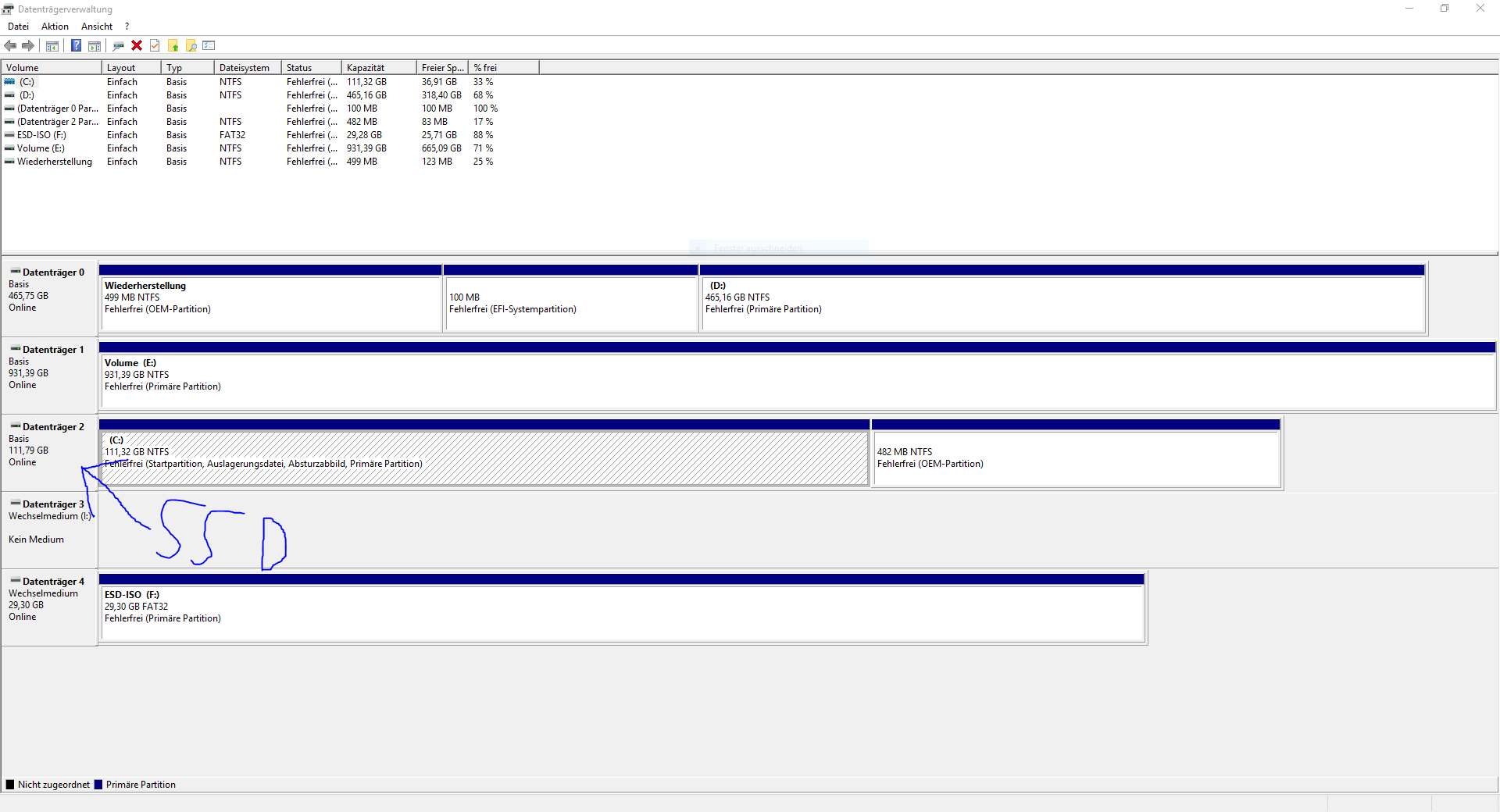Click the Typ column header
The width and height of the screenshot is (1500, 812).
coord(187,68)
